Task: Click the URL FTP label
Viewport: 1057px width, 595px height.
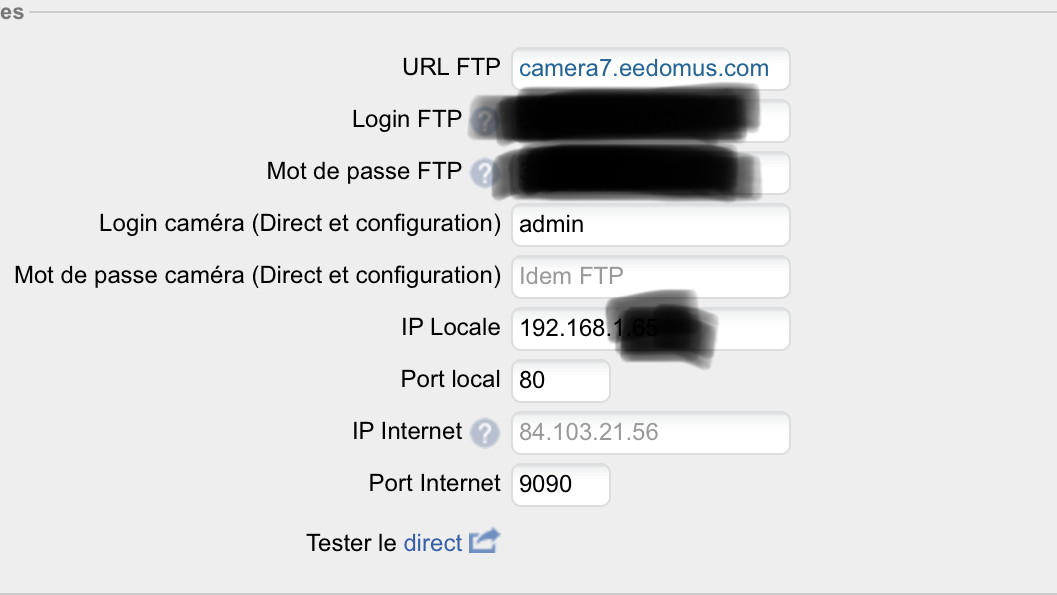Action: click(451, 67)
